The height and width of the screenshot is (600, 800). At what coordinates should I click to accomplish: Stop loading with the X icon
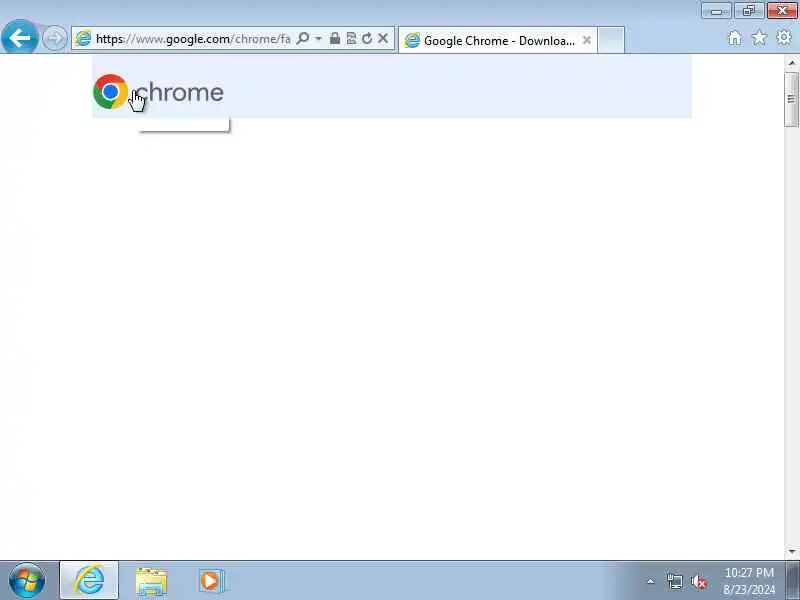[383, 38]
